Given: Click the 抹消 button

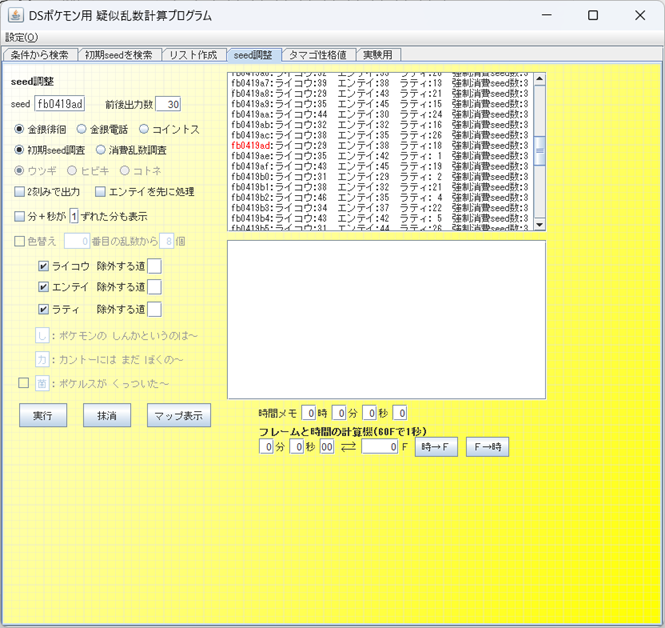Looking at the screenshot, I should [107, 415].
